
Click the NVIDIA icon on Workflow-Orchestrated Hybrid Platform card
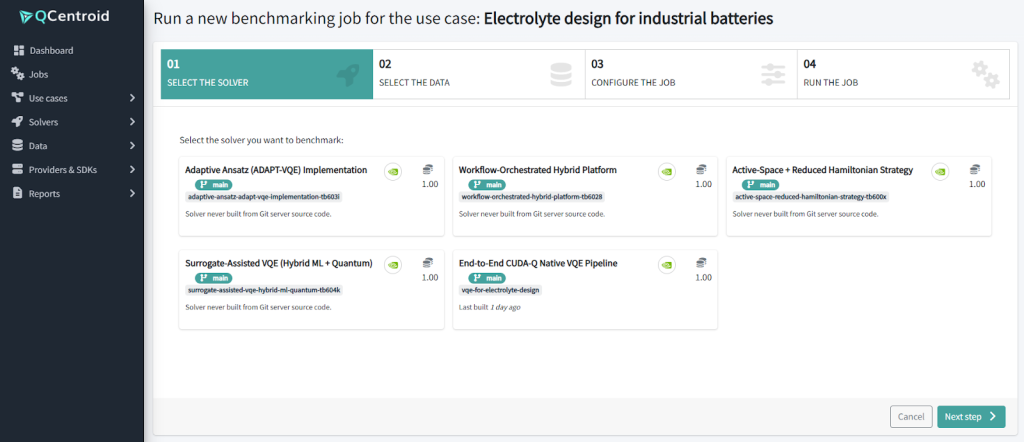667,172
